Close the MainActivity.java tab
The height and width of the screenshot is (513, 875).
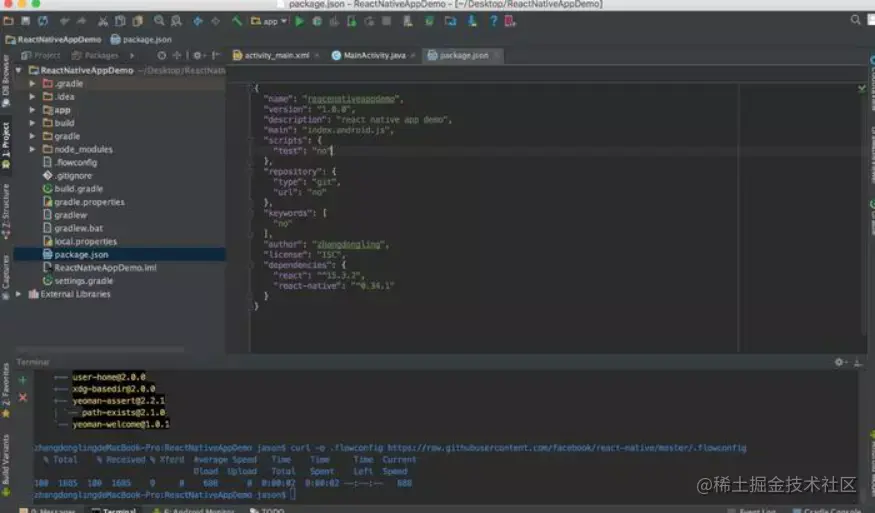coord(413,55)
